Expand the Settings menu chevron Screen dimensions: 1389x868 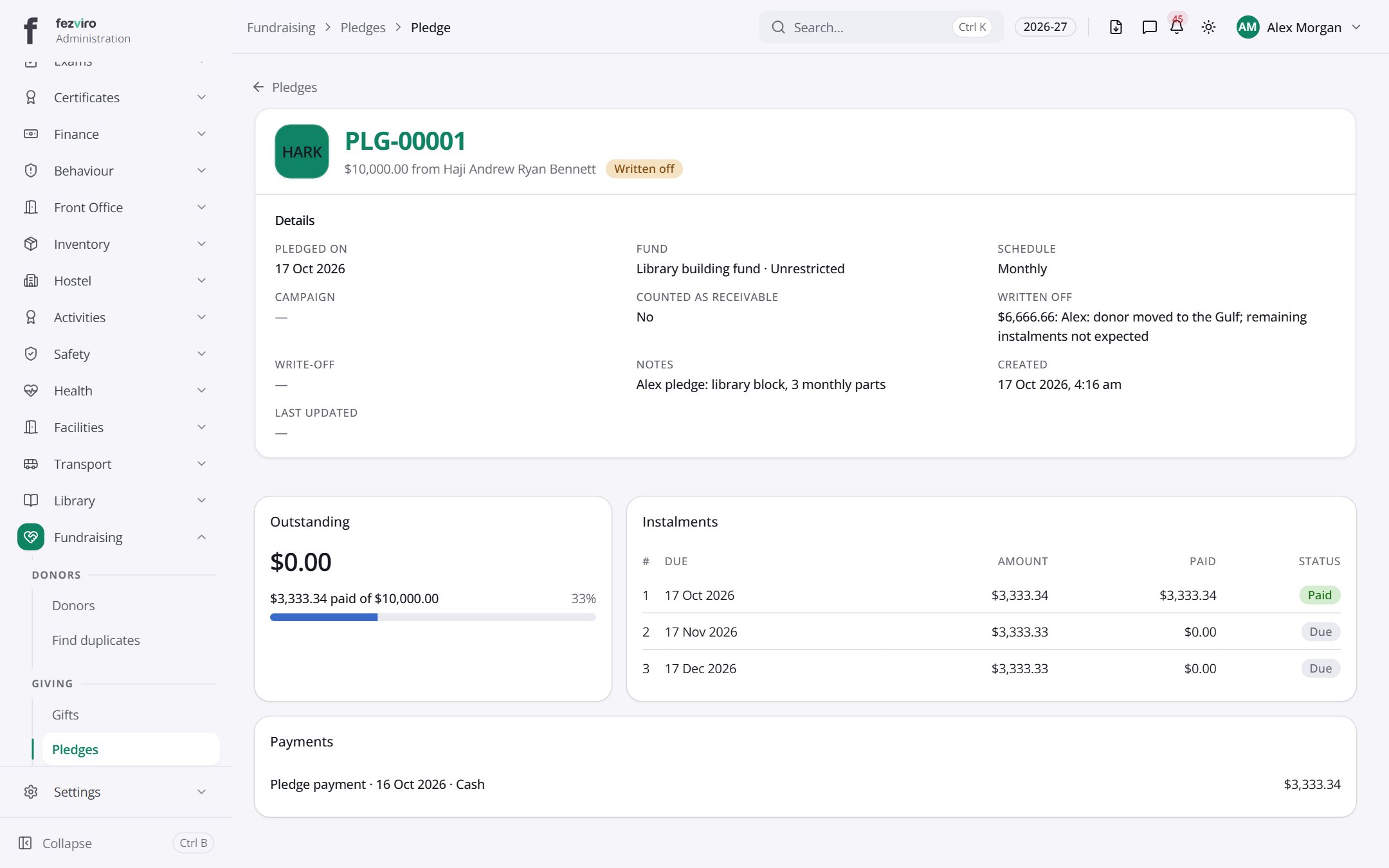pyautogui.click(x=201, y=792)
